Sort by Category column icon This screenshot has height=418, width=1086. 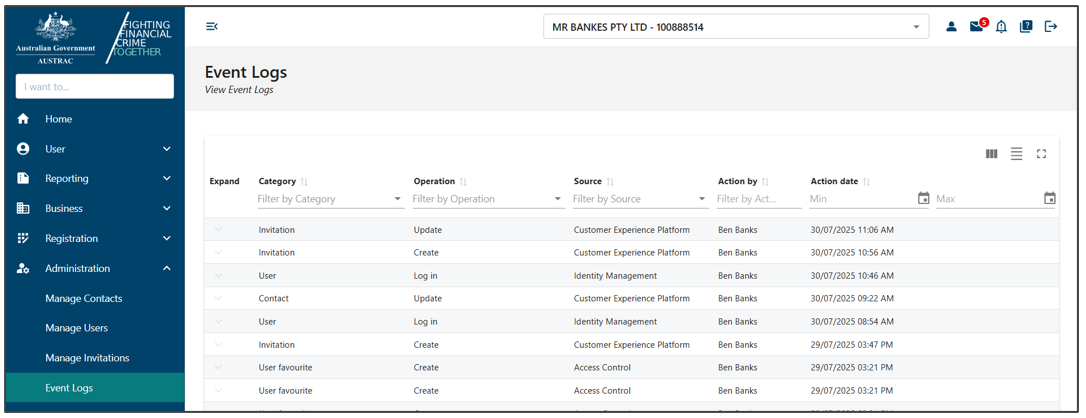coord(305,181)
